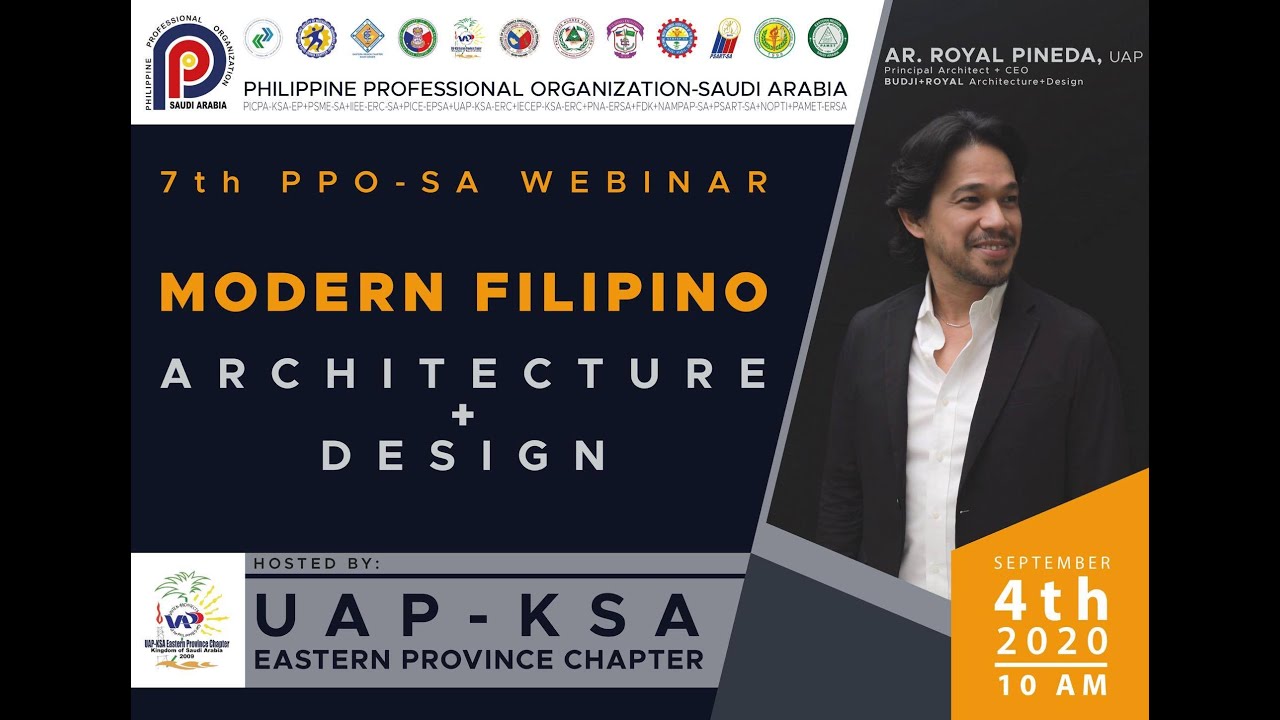Click the purple shield logo
The width and height of the screenshot is (1280, 720).
click(625, 38)
